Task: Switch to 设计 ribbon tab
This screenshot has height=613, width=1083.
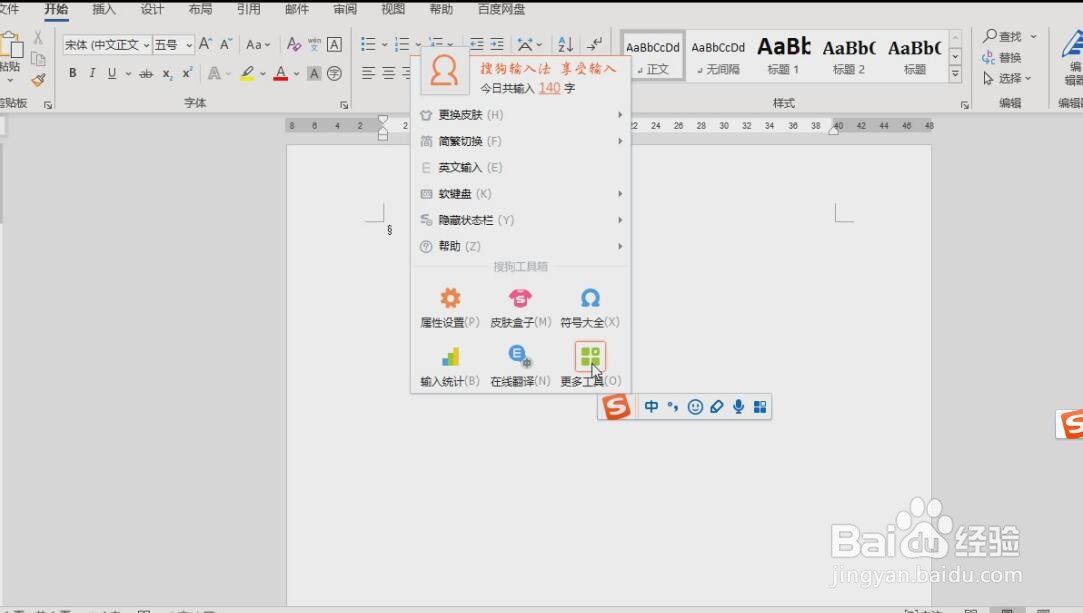Action: tap(152, 9)
